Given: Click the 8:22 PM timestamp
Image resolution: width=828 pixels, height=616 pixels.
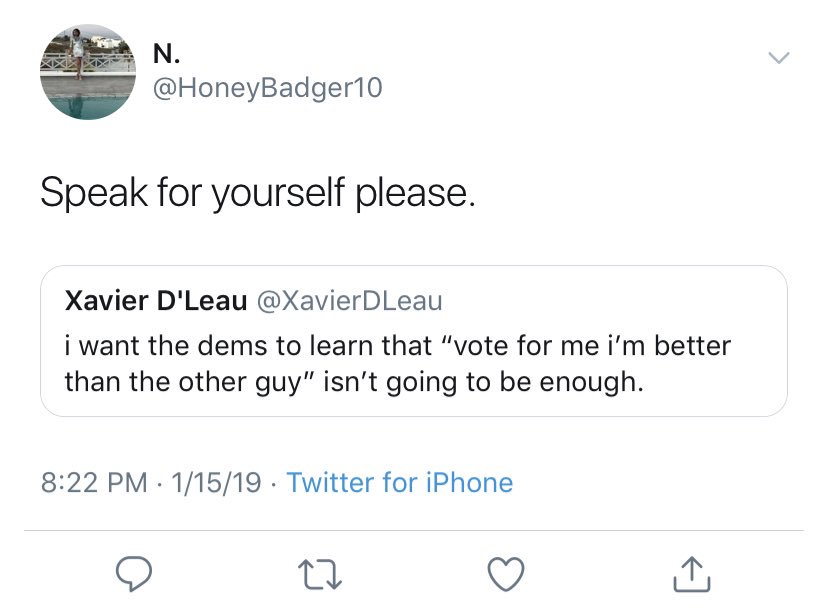Looking at the screenshot, I should tap(94, 483).
